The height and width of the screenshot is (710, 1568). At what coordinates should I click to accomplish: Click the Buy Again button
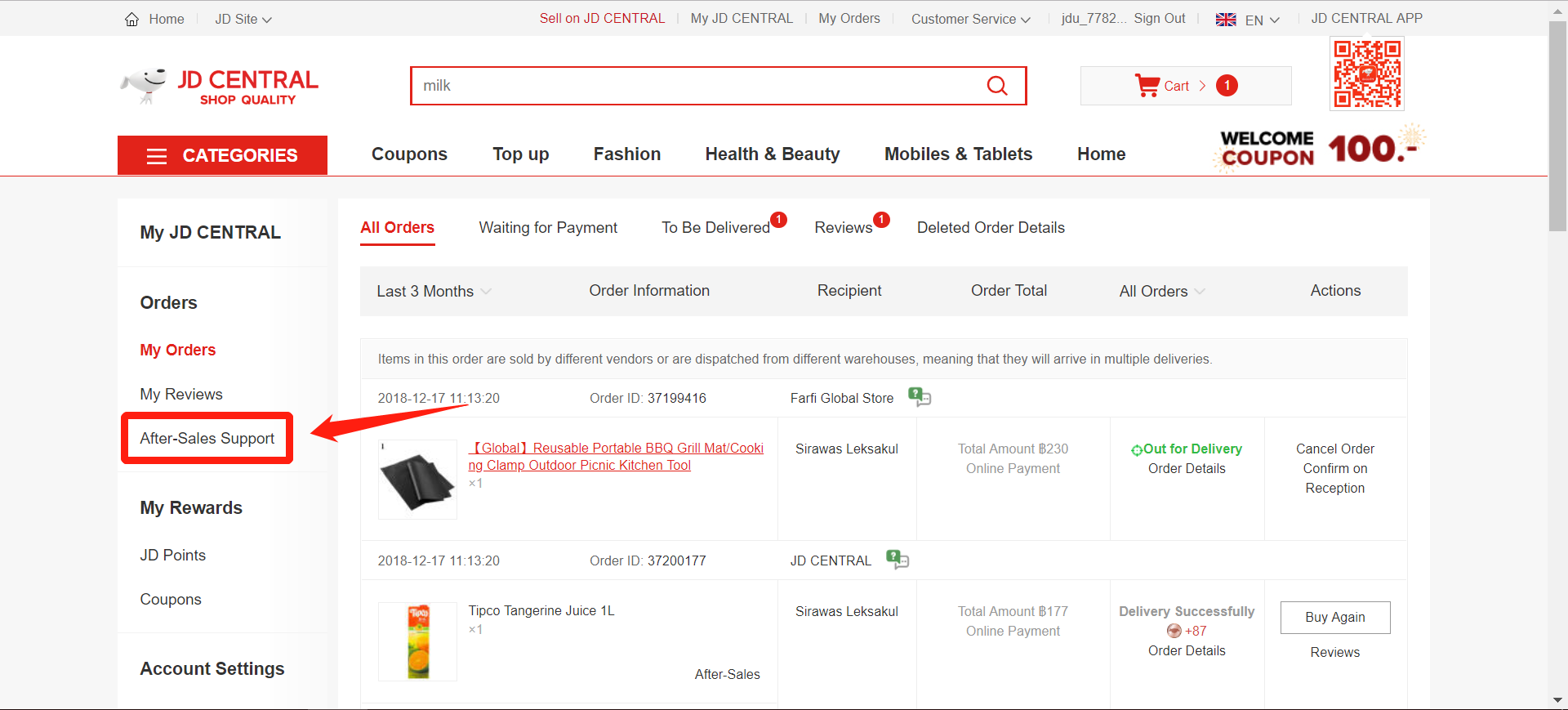1335,618
